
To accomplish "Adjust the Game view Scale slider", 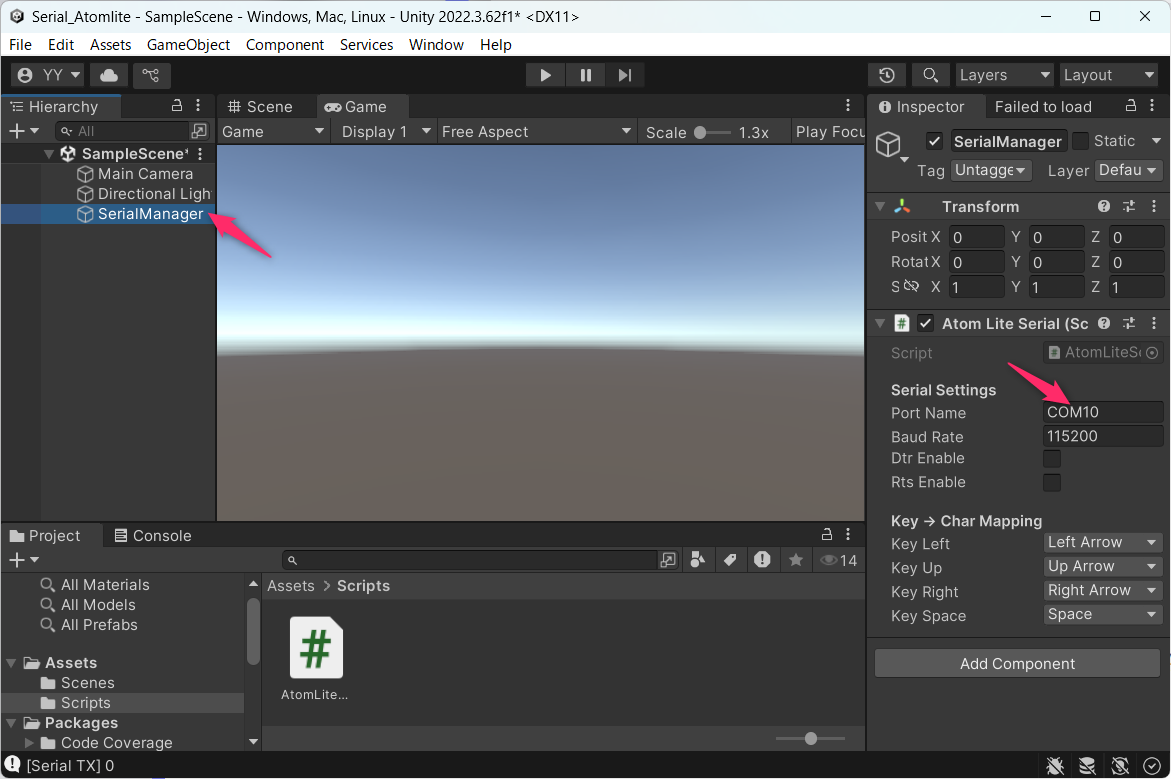I will tap(712, 132).
